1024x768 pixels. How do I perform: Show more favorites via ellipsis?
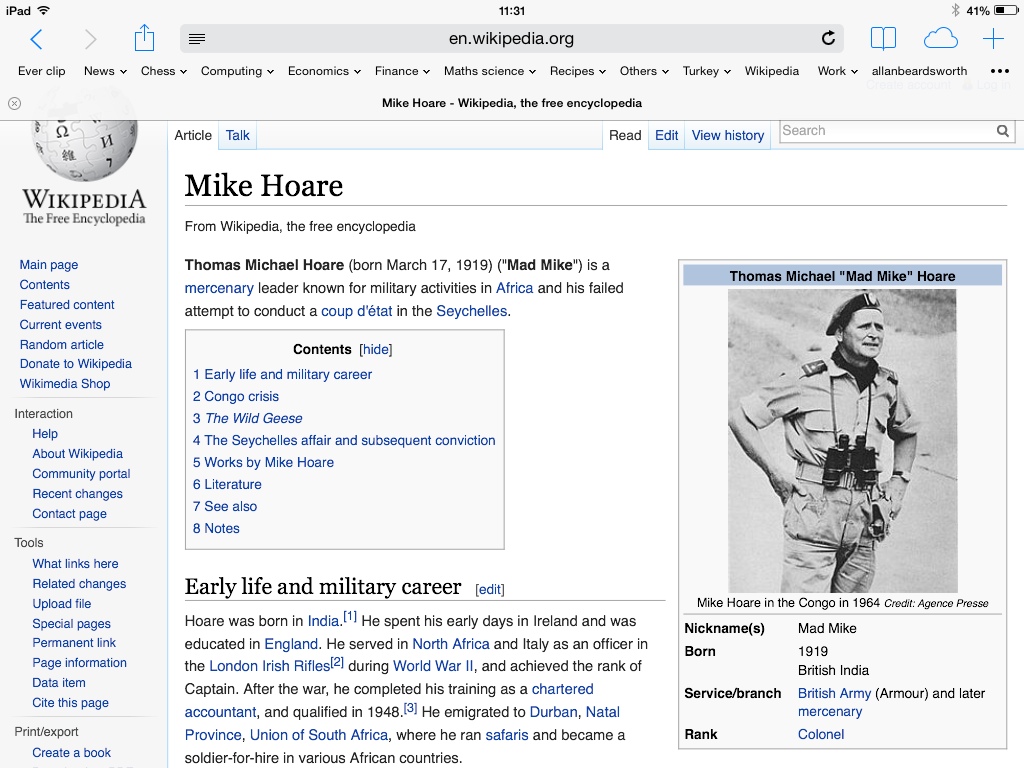(999, 71)
